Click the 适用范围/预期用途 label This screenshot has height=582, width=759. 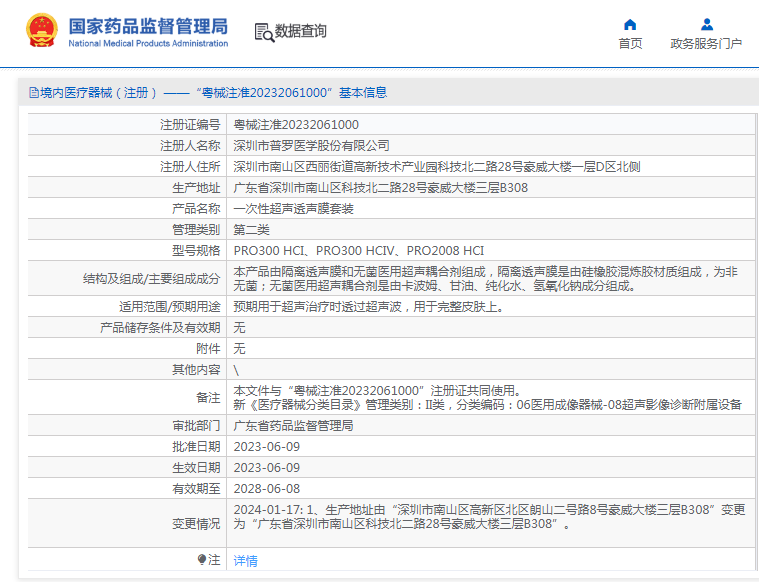(170, 306)
